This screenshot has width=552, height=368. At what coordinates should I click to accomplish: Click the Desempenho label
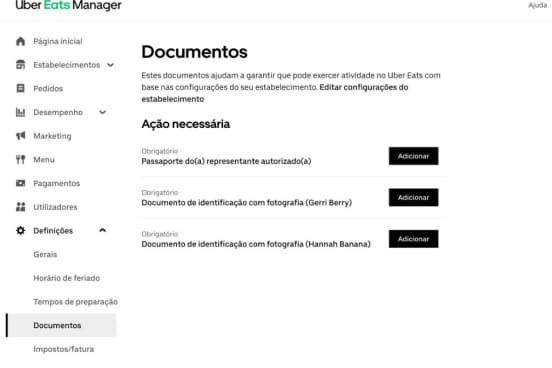point(58,112)
